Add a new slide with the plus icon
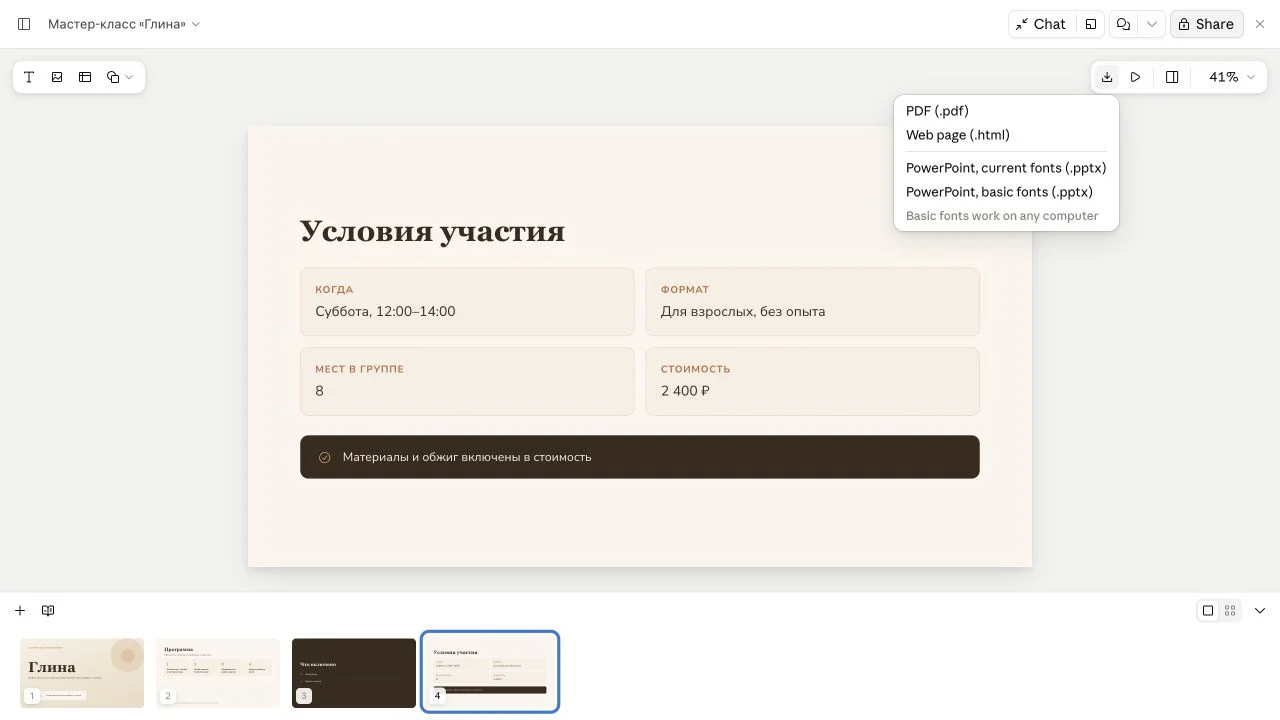The image size is (1280, 720). [x=20, y=611]
